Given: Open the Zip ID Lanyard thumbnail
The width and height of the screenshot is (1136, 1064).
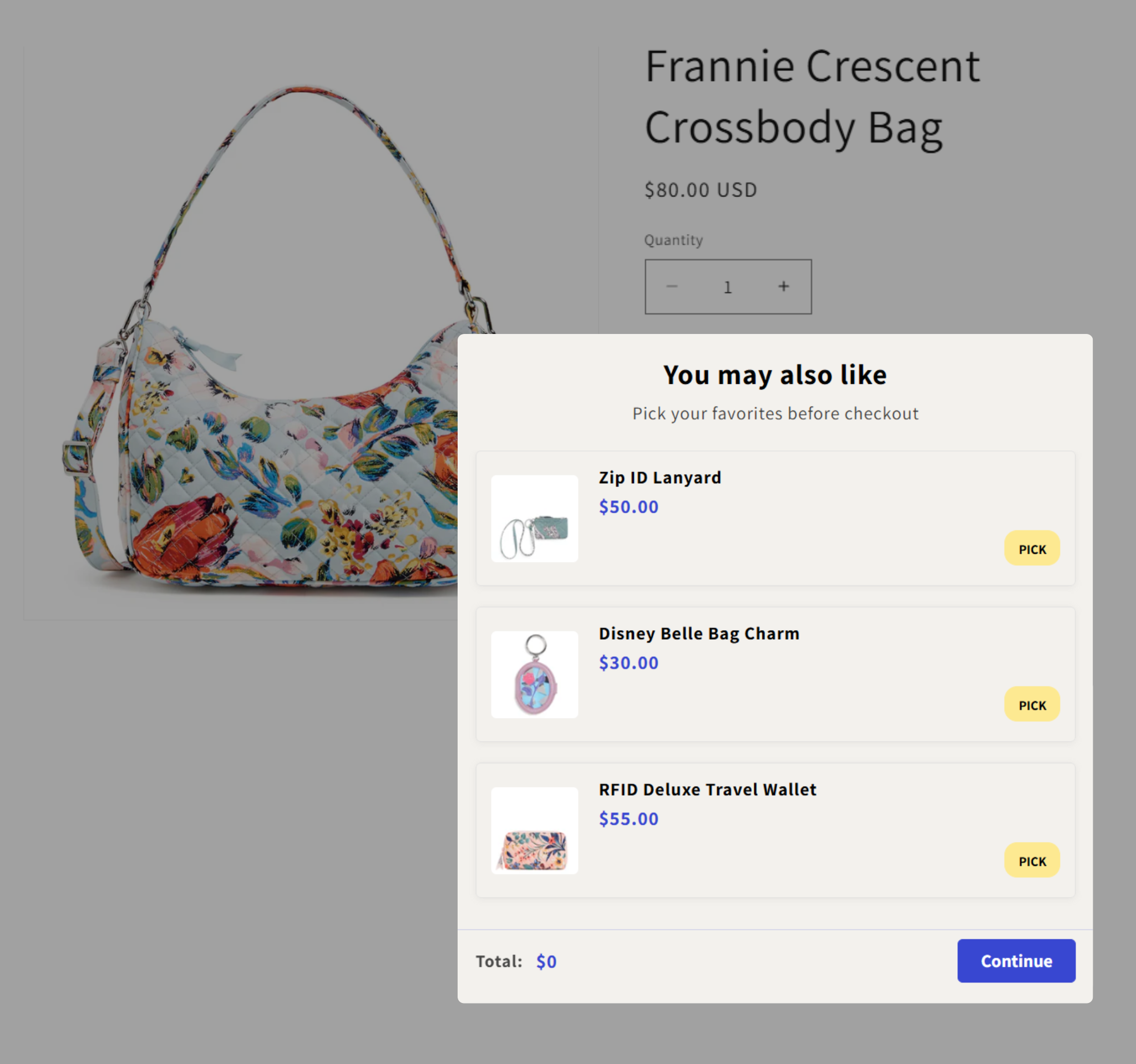Looking at the screenshot, I should (x=534, y=519).
